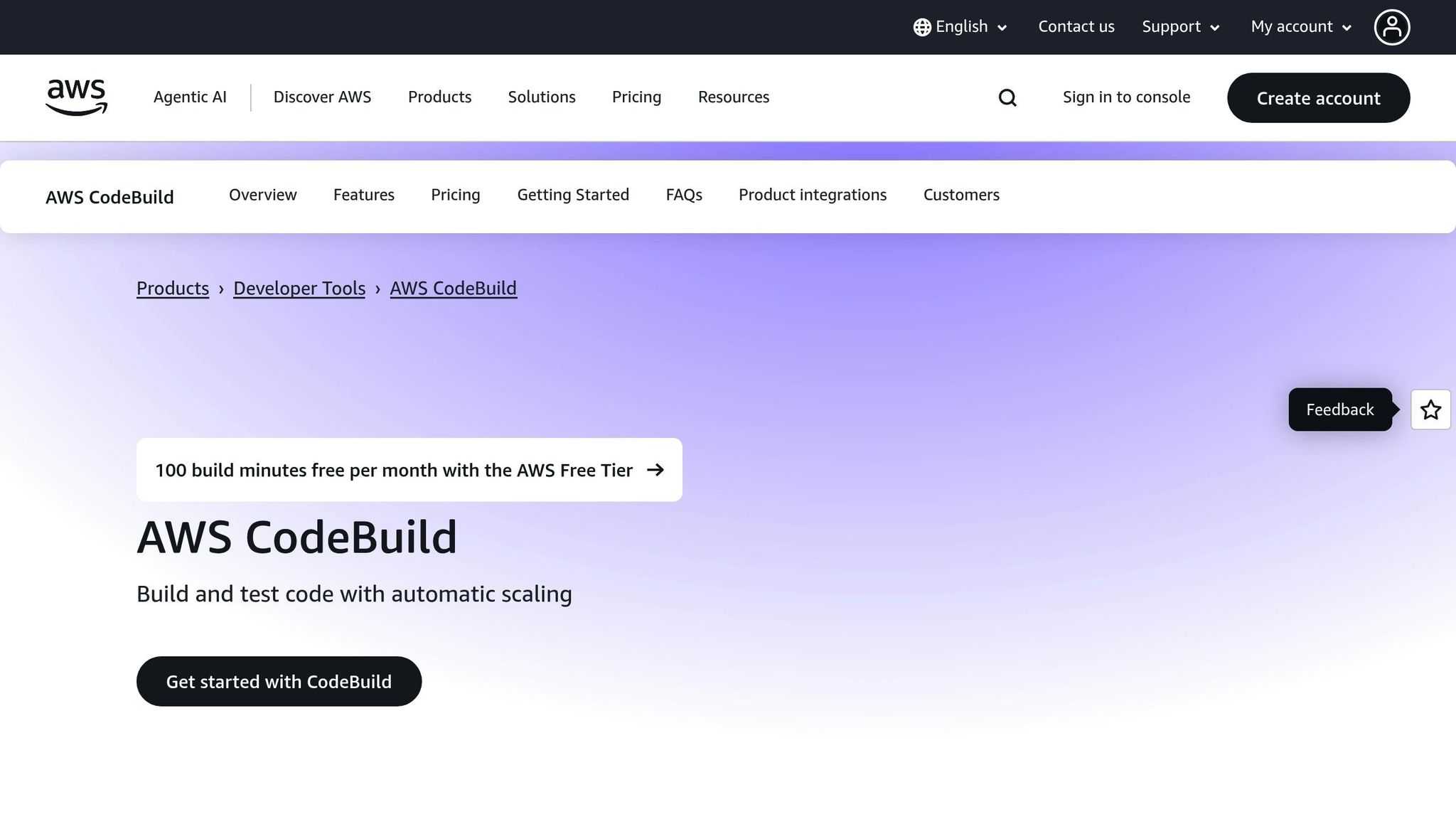The height and width of the screenshot is (819, 1456).
Task: Open the Products nav menu
Action: tap(439, 97)
